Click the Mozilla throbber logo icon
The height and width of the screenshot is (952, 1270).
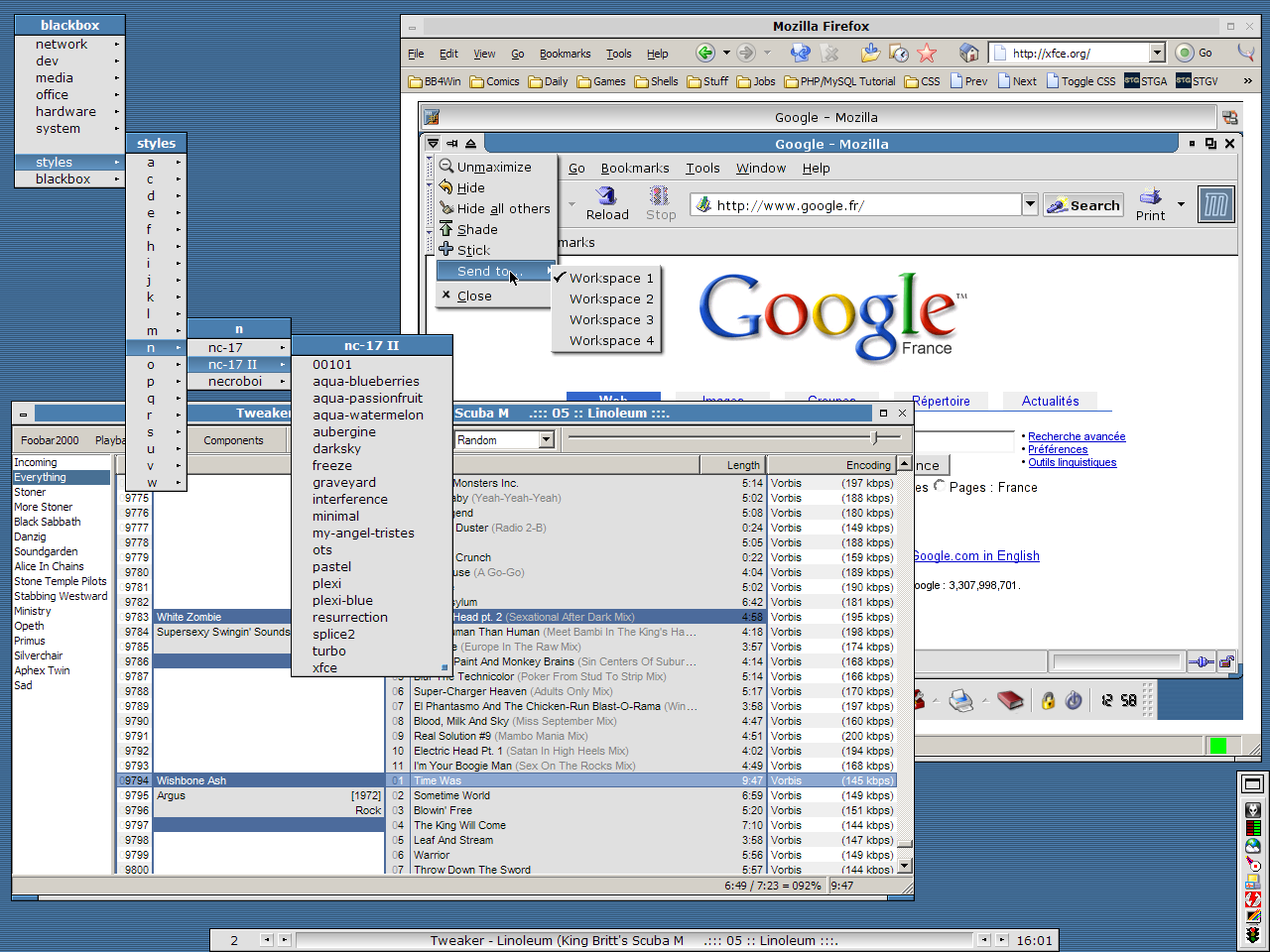pos(1215,205)
